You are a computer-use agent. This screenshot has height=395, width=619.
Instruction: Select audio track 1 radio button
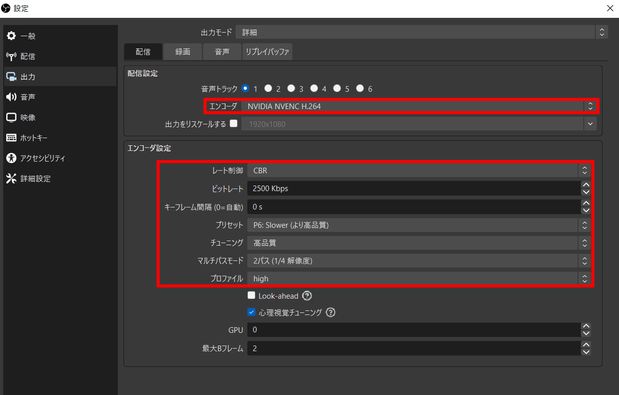pyautogui.click(x=245, y=88)
